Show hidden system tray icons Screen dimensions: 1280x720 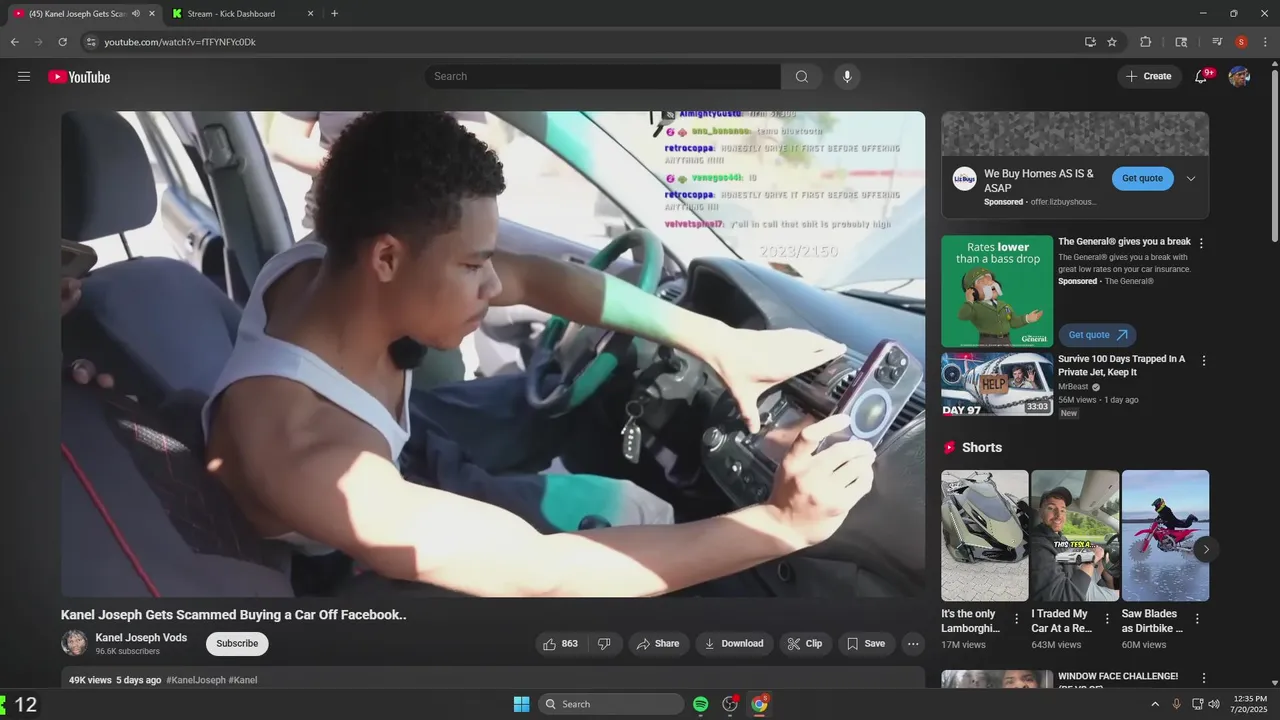[x=1155, y=704]
